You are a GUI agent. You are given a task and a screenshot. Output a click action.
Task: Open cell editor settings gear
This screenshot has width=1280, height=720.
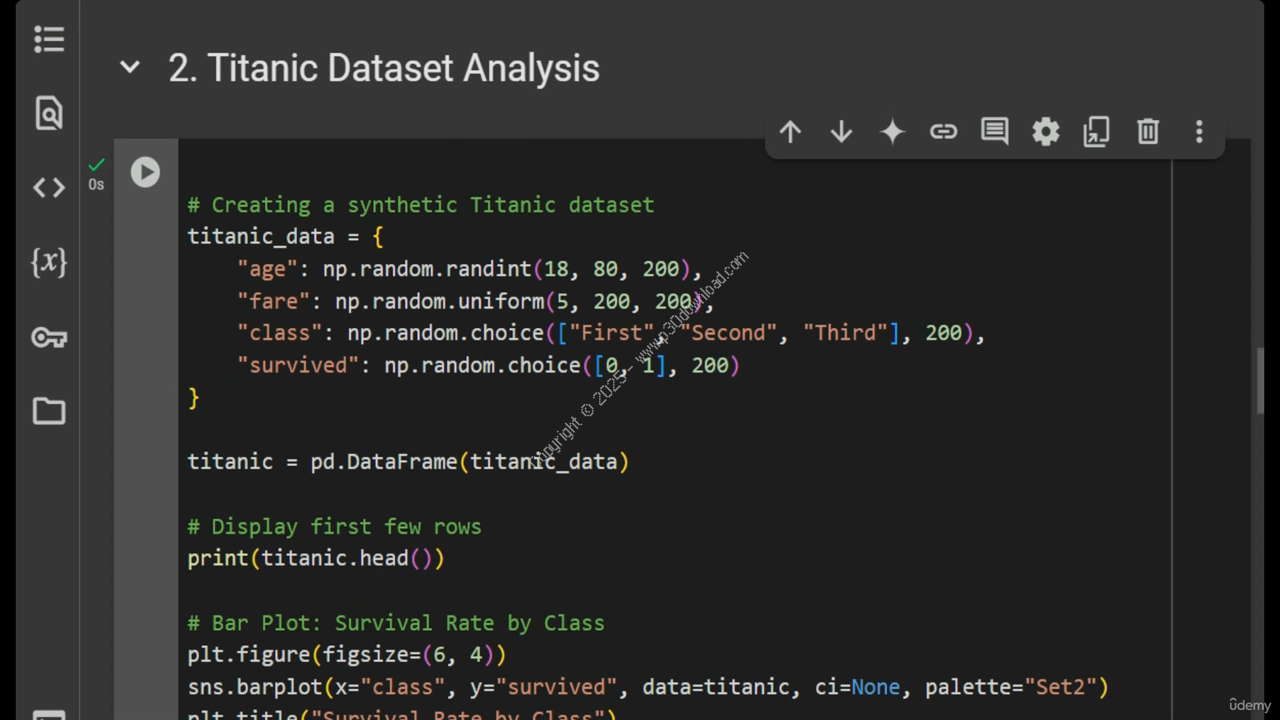(x=1045, y=132)
